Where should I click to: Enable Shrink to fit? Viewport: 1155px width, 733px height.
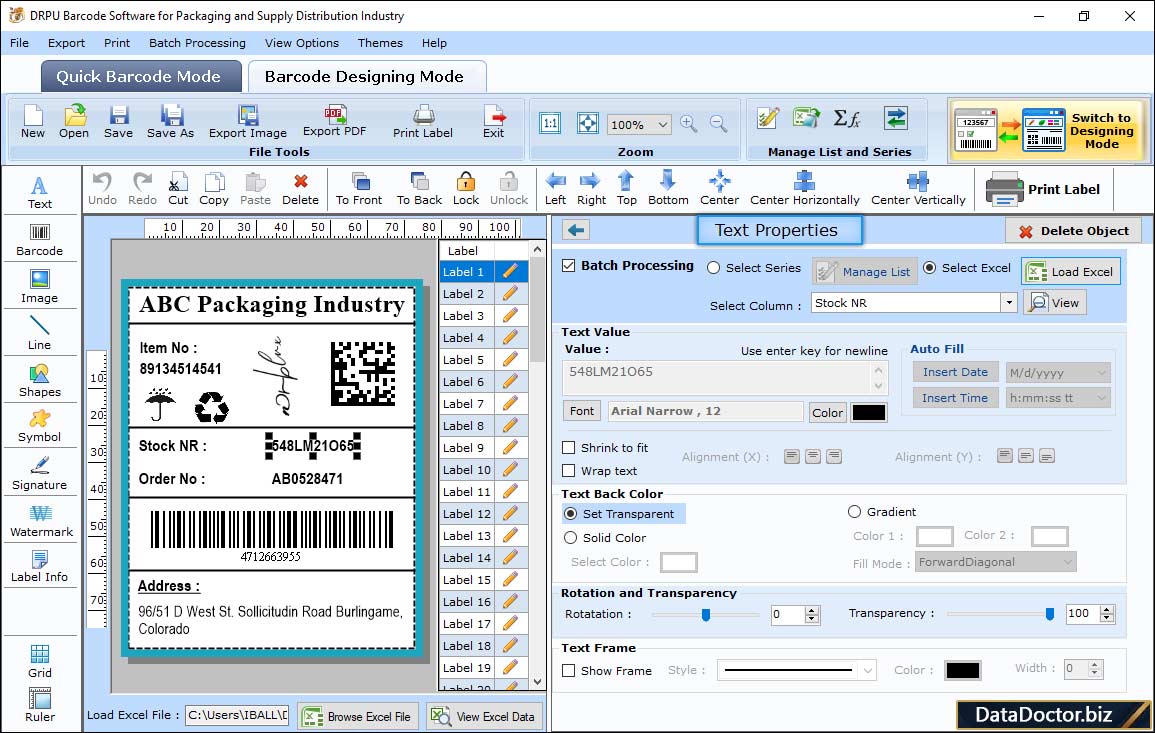[569, 448]
